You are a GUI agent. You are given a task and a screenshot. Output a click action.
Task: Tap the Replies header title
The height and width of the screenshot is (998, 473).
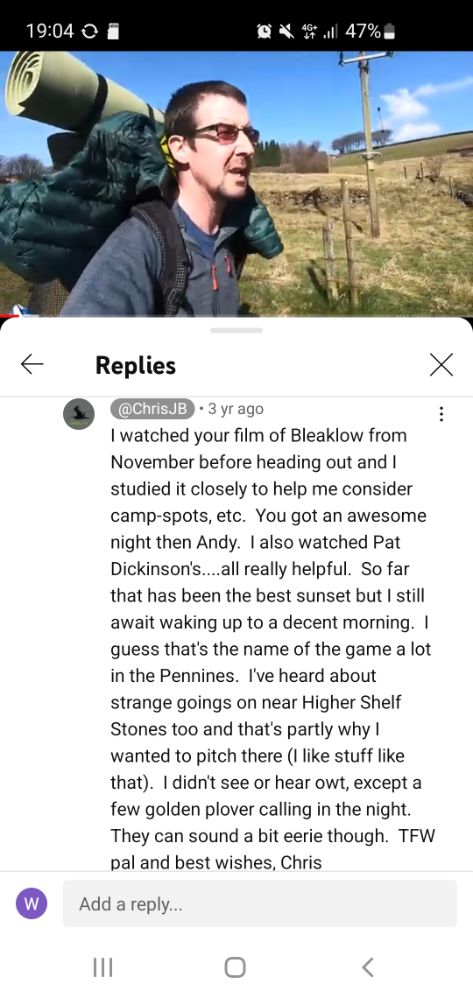point(136,365)
